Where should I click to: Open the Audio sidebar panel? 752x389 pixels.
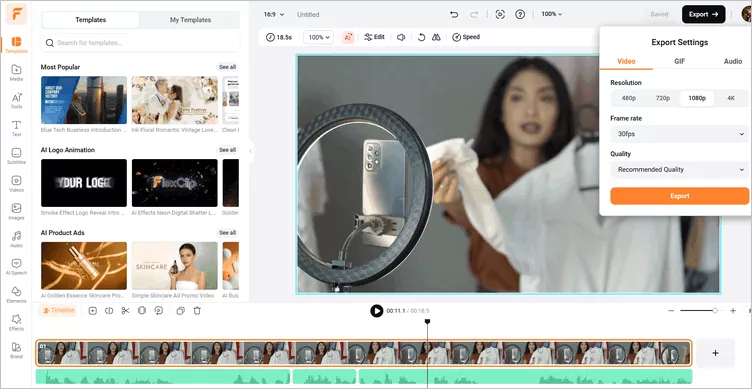click(16, 239)
